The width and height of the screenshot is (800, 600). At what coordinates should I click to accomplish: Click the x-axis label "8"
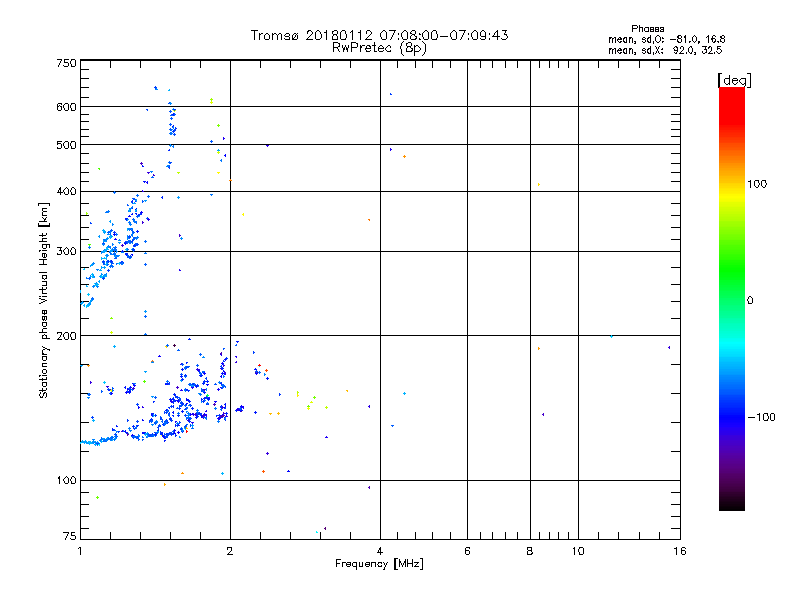click(530, 551)
